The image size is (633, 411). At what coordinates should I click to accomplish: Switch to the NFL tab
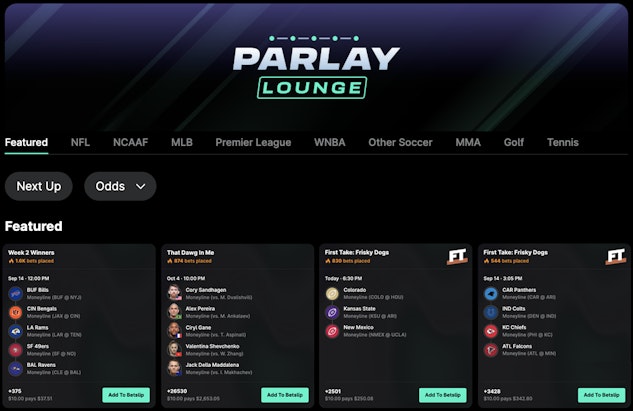80,142
